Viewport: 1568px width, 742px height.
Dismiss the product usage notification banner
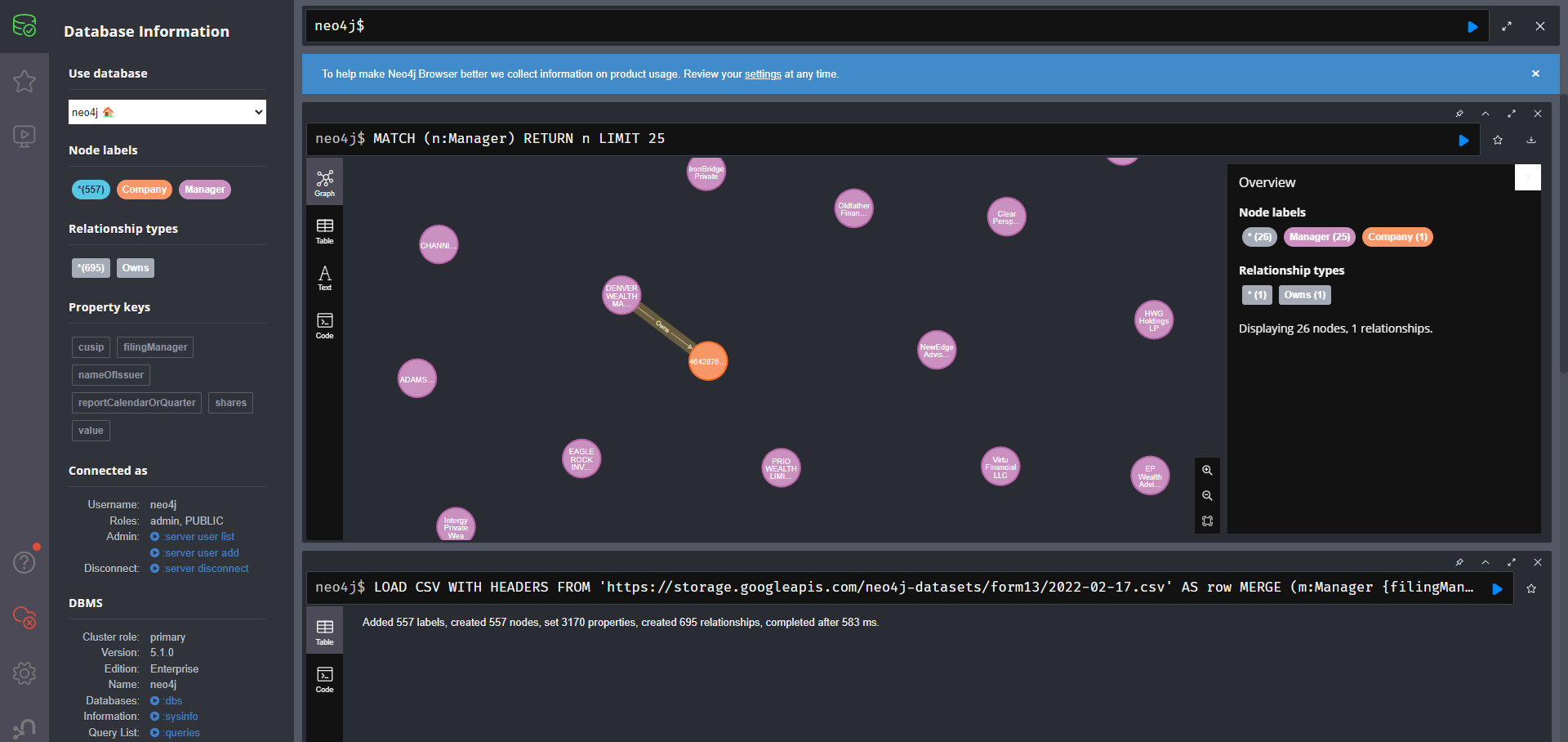(1535, 74)
